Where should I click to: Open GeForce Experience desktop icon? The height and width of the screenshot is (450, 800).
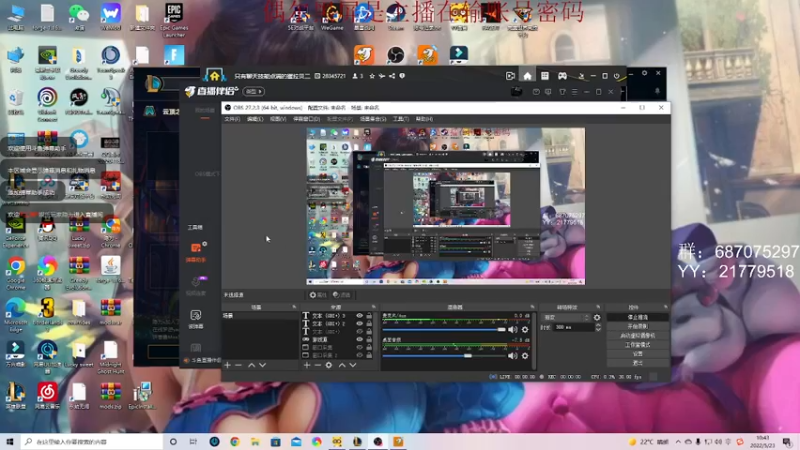[16, 231]
